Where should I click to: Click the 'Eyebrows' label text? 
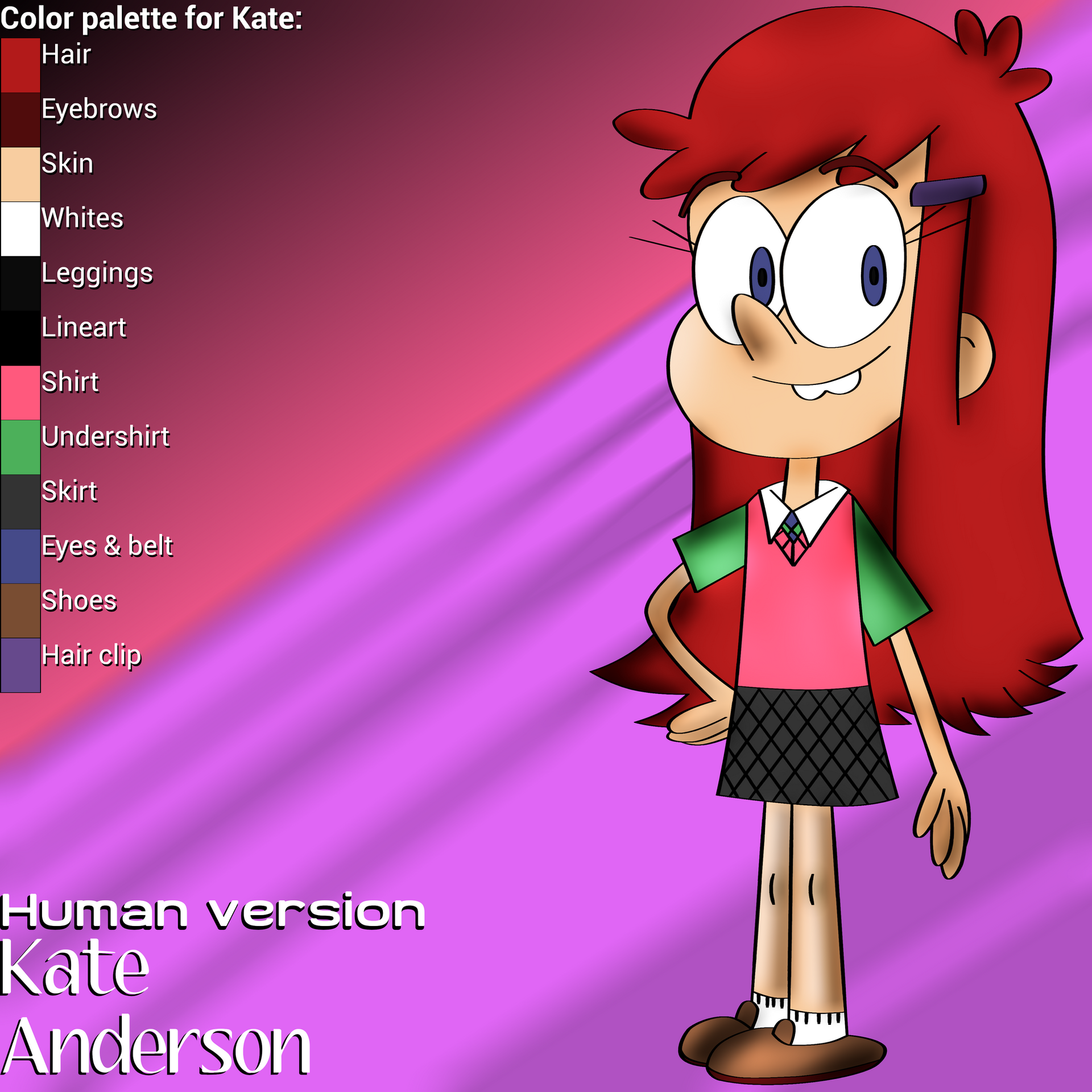click(100, 110)
